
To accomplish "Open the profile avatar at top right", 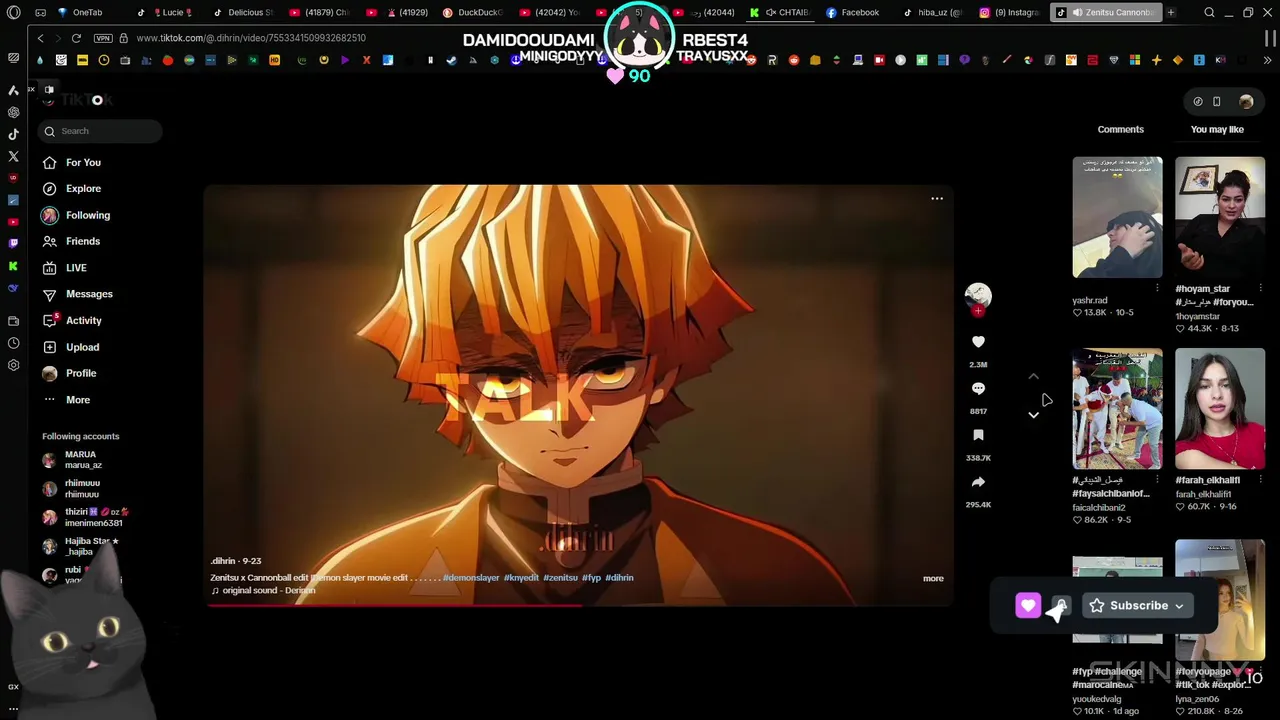I will pos(1246,101).
